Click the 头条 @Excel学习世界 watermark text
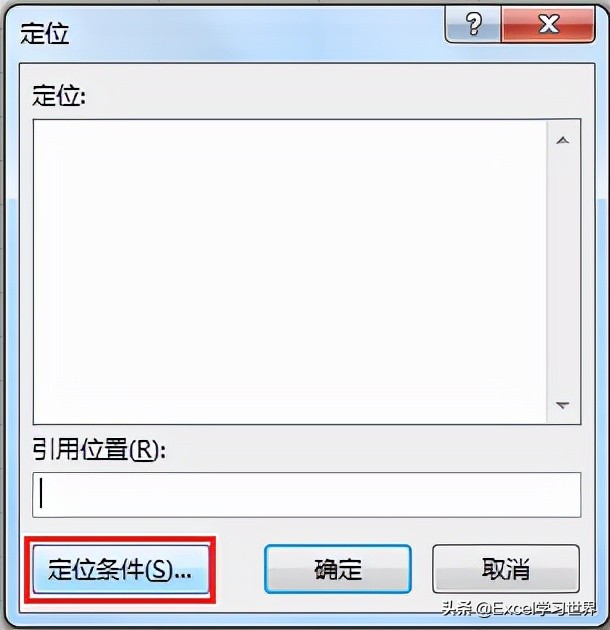The image size is (610, 630). pos(519,609)
